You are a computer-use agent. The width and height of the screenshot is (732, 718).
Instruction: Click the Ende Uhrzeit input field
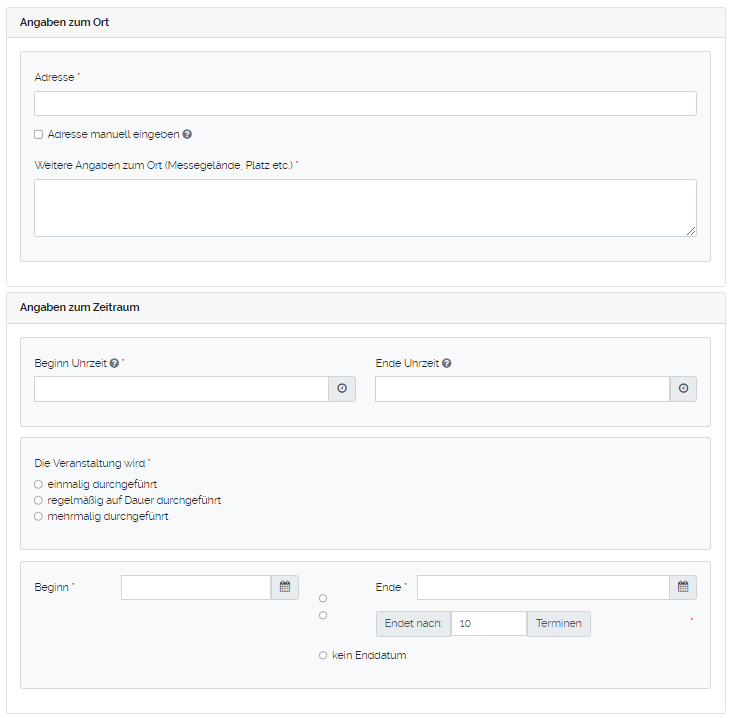click(522, 389)
